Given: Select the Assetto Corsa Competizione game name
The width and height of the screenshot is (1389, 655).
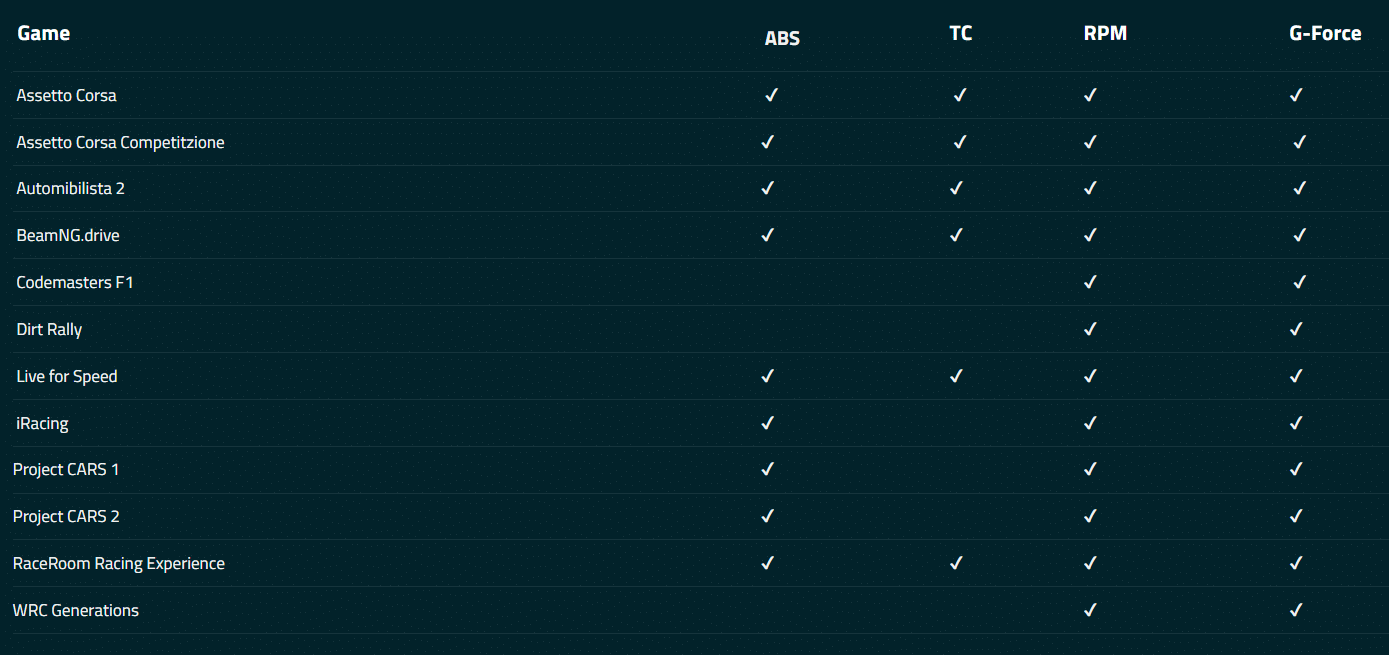Looking at the screenshot, I should tap(120, 142).
